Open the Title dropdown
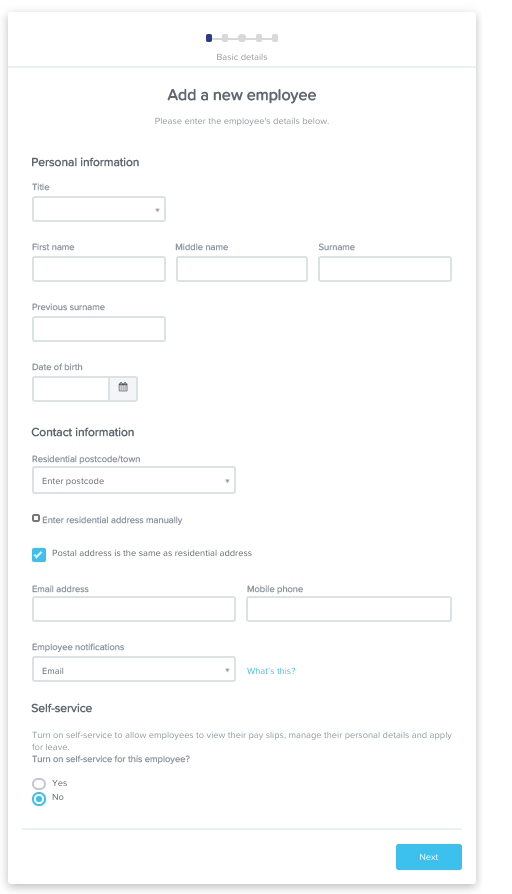512x894 pixels. pos(99,209)
